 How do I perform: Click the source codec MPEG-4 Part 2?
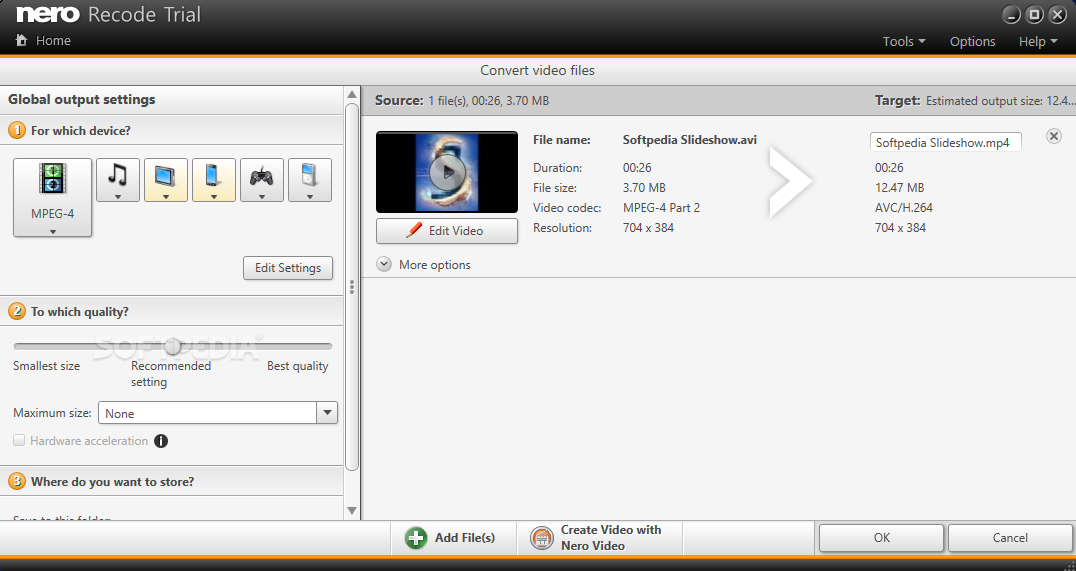coord(662,207)
